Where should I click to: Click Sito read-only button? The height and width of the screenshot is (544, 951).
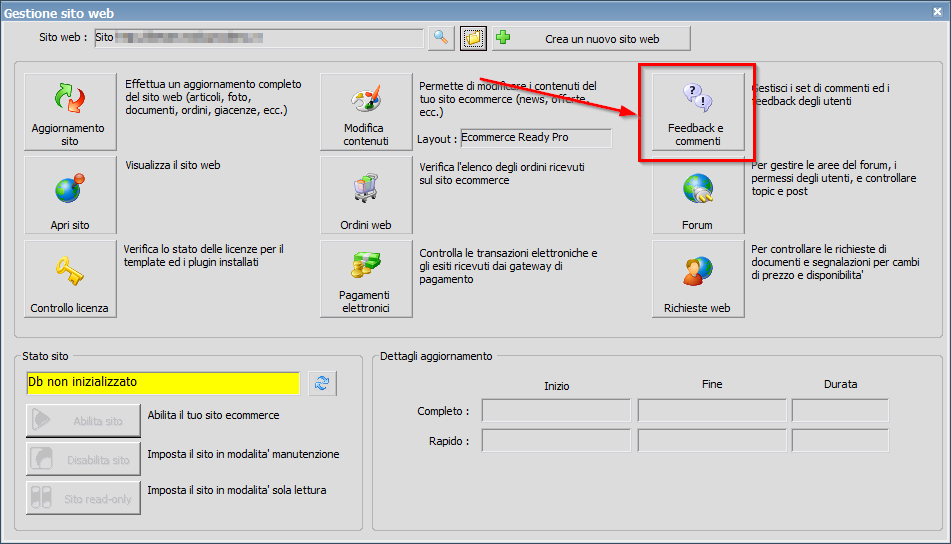pyautogui.click(x=83, y=498)
